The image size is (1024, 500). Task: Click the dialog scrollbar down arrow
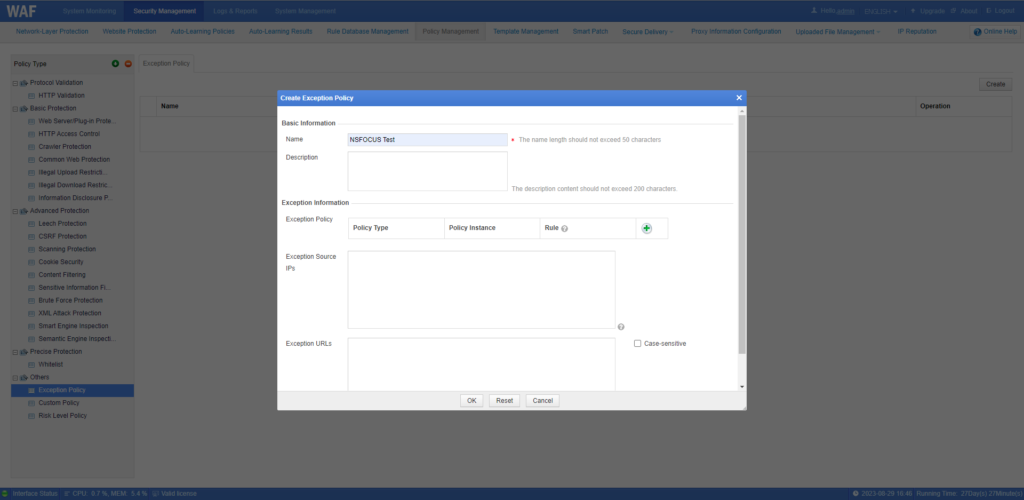click(x=742, y=386)
